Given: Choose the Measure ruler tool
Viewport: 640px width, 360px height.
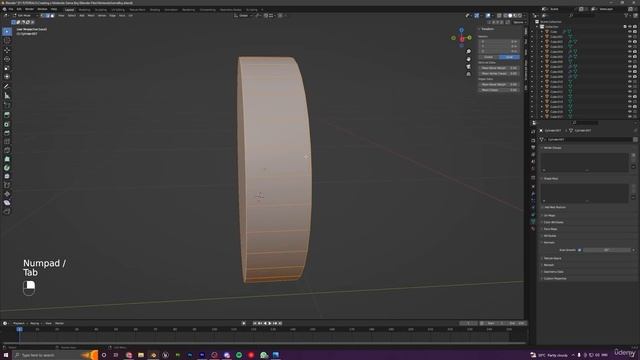Looking at the screenshot, I should (7, 96).
